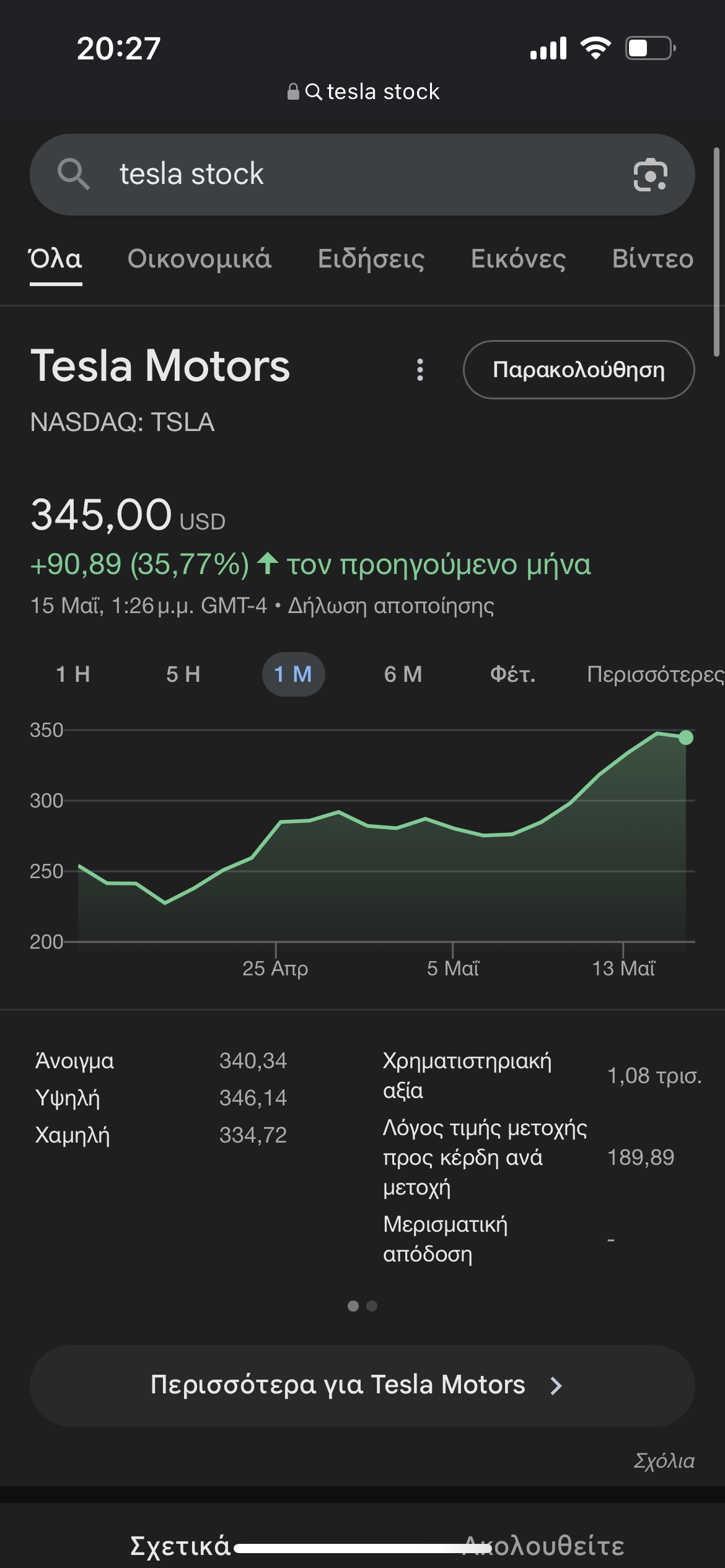Viewport: 725px width, 1568px height.
Task: Tap the Παρακολούθηση follow button
Action: tap(579, 370)
